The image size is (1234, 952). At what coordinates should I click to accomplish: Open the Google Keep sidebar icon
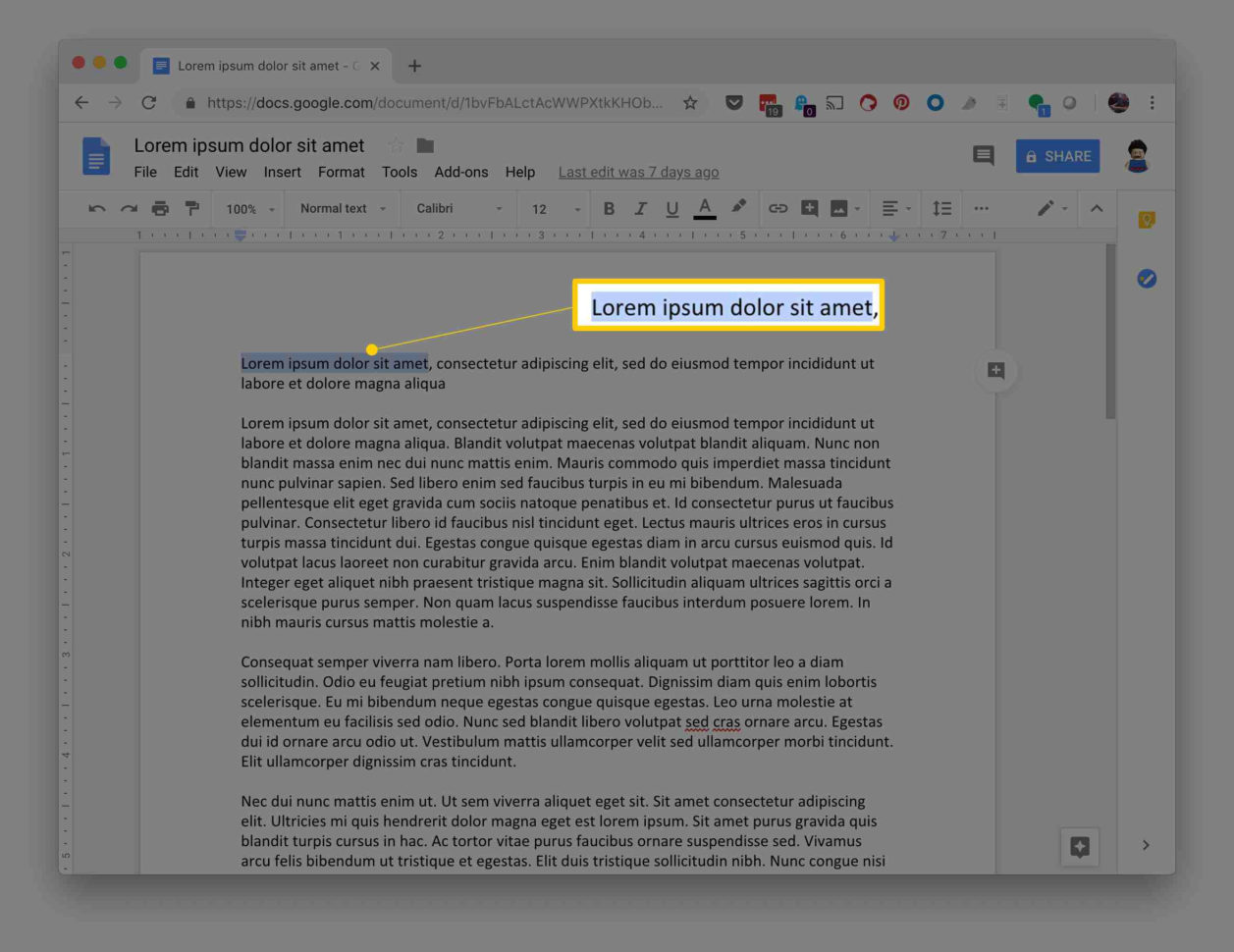click(1146, 220)
